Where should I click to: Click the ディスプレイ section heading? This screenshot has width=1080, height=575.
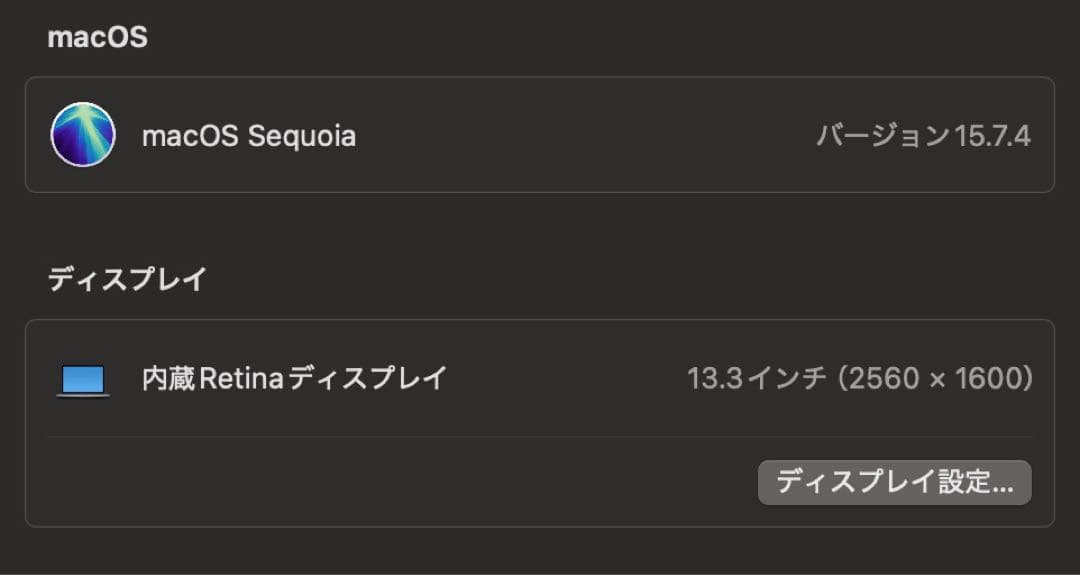[126, 279]
